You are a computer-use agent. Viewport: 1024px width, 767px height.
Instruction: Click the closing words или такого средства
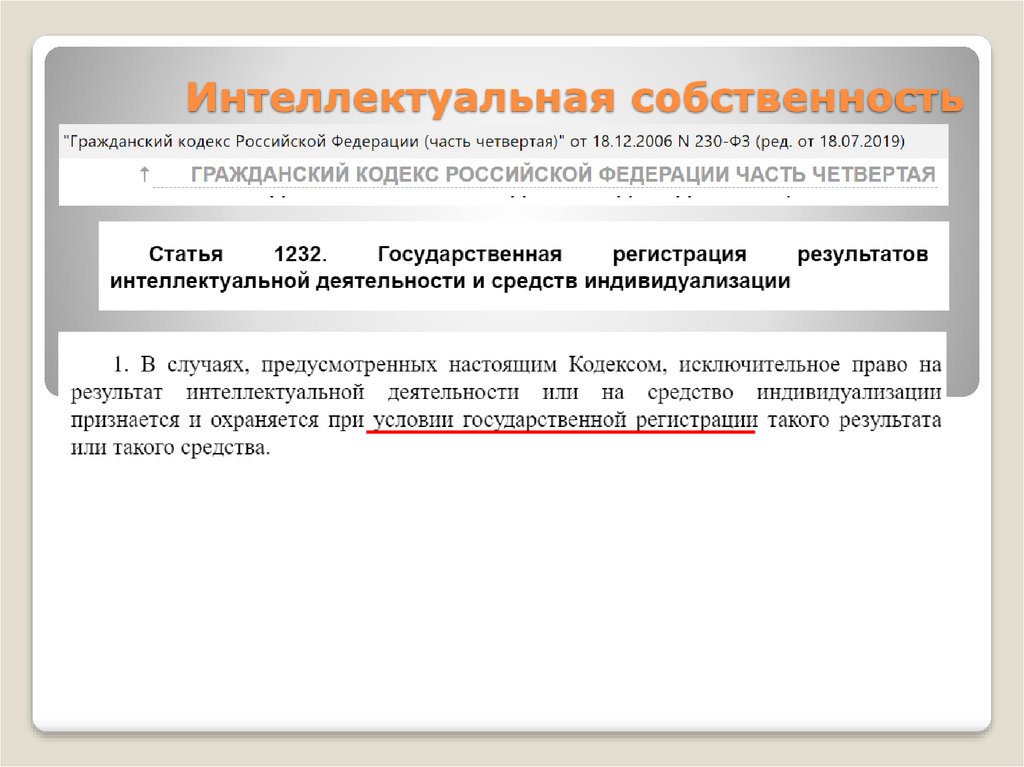pyautogui.click(x=170, y=448)
